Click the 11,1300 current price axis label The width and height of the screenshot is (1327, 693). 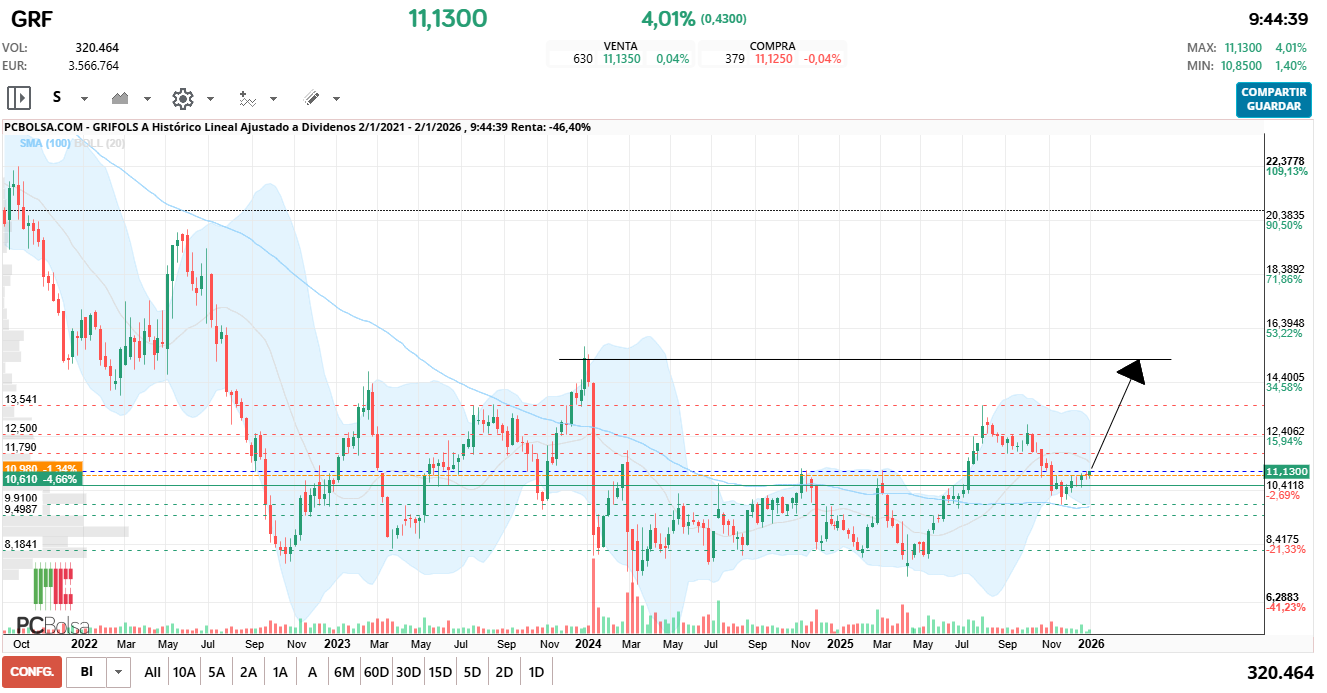pos(1286,471)
